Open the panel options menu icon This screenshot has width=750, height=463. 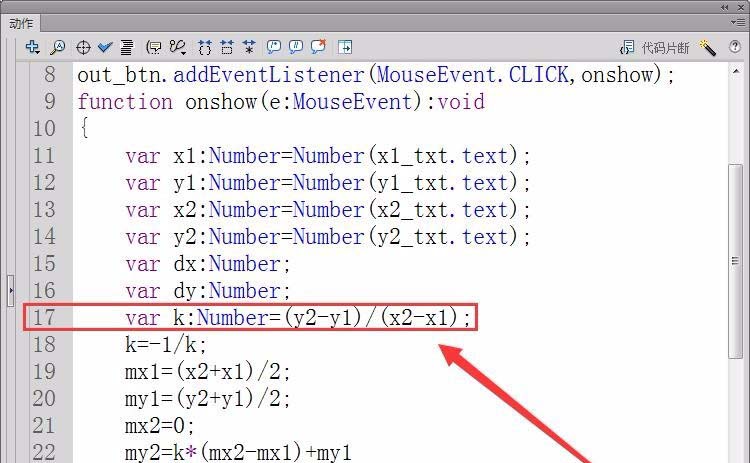[x=737, y=22]
